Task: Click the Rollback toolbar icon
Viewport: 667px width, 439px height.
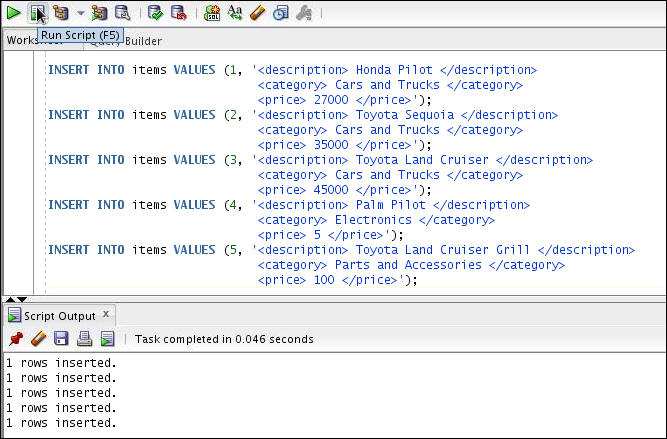Action: click(x=178, y=13)
